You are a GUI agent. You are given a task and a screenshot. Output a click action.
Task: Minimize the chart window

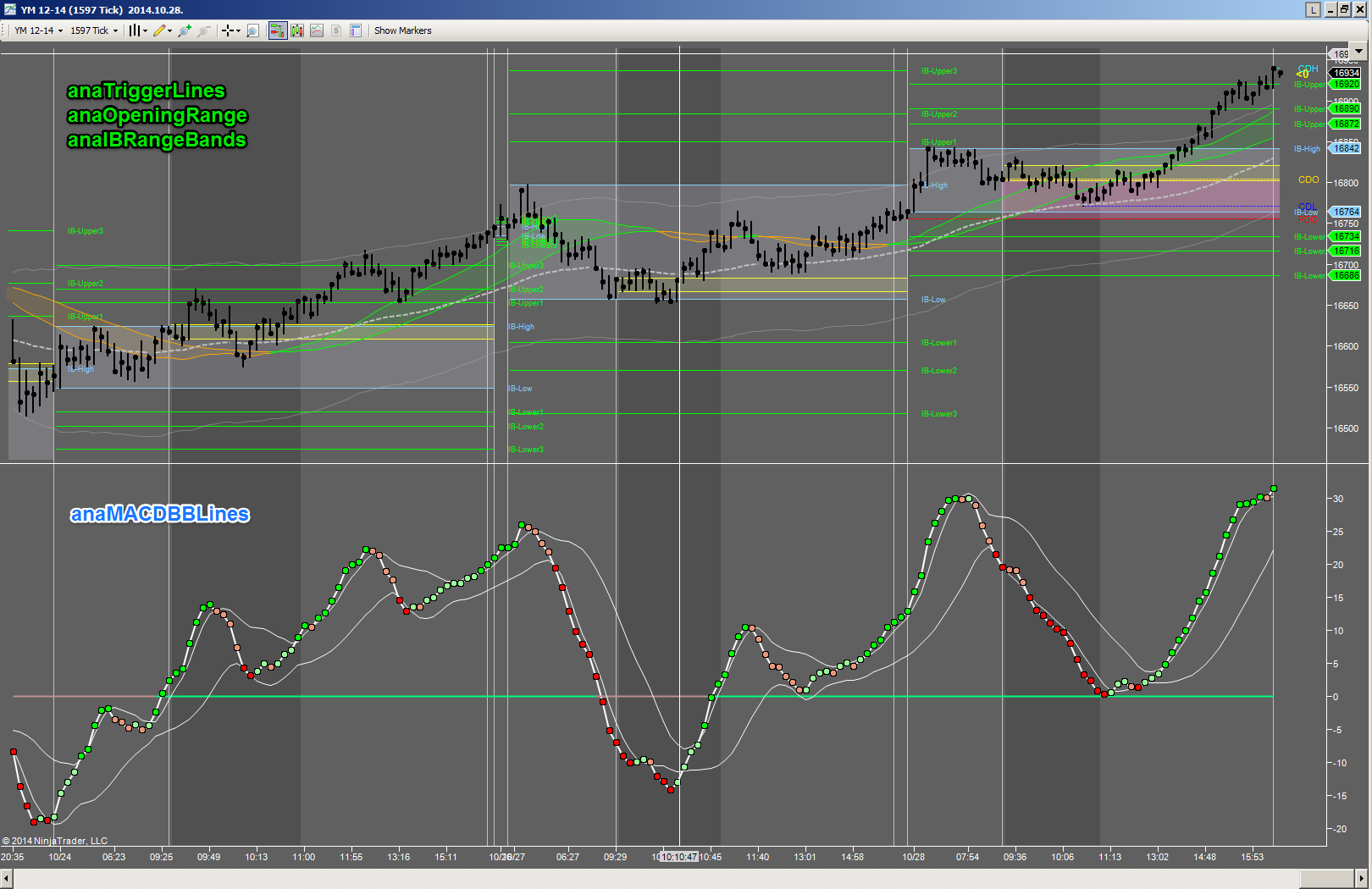pos(1331,9)
